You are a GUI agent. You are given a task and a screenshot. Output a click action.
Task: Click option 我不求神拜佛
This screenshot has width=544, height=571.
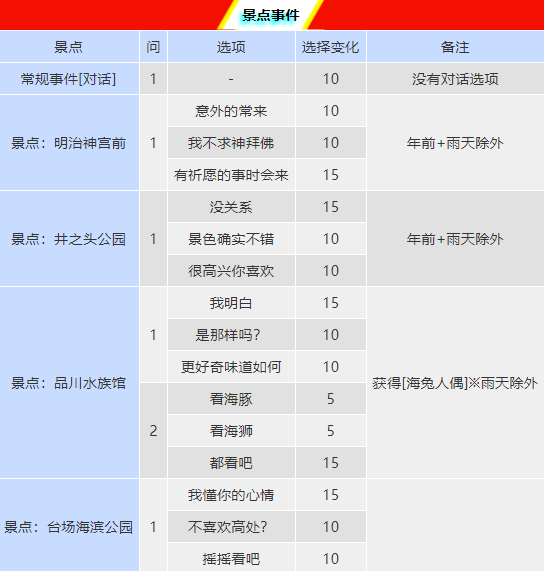[x=231, y=143]
